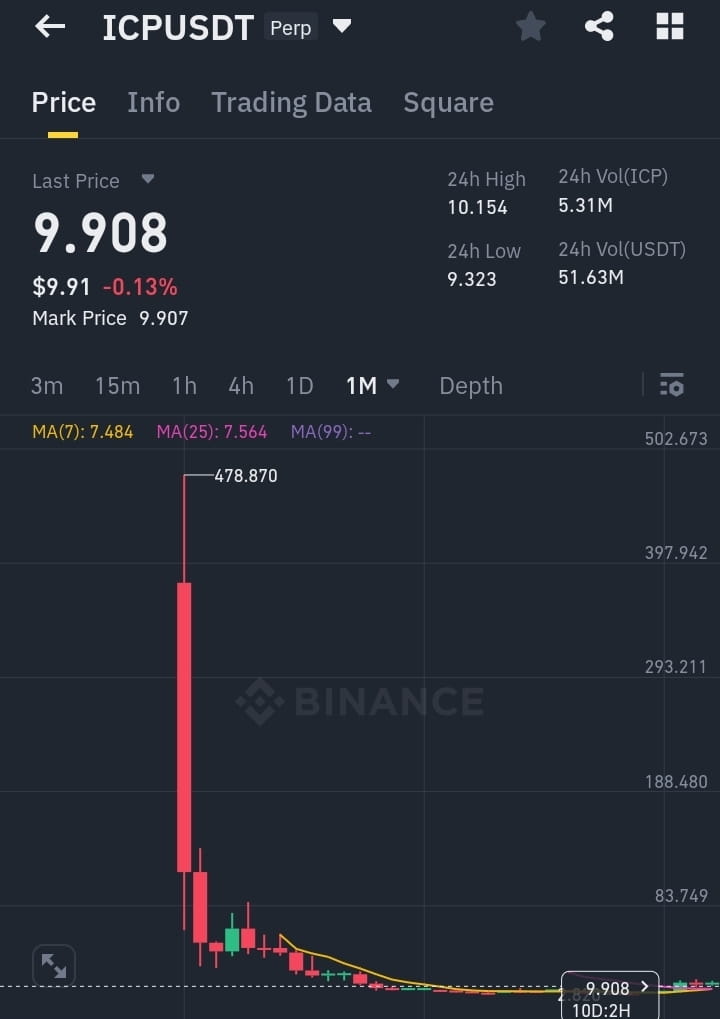
Task: Open the grid layout icon
Action: 669,27
